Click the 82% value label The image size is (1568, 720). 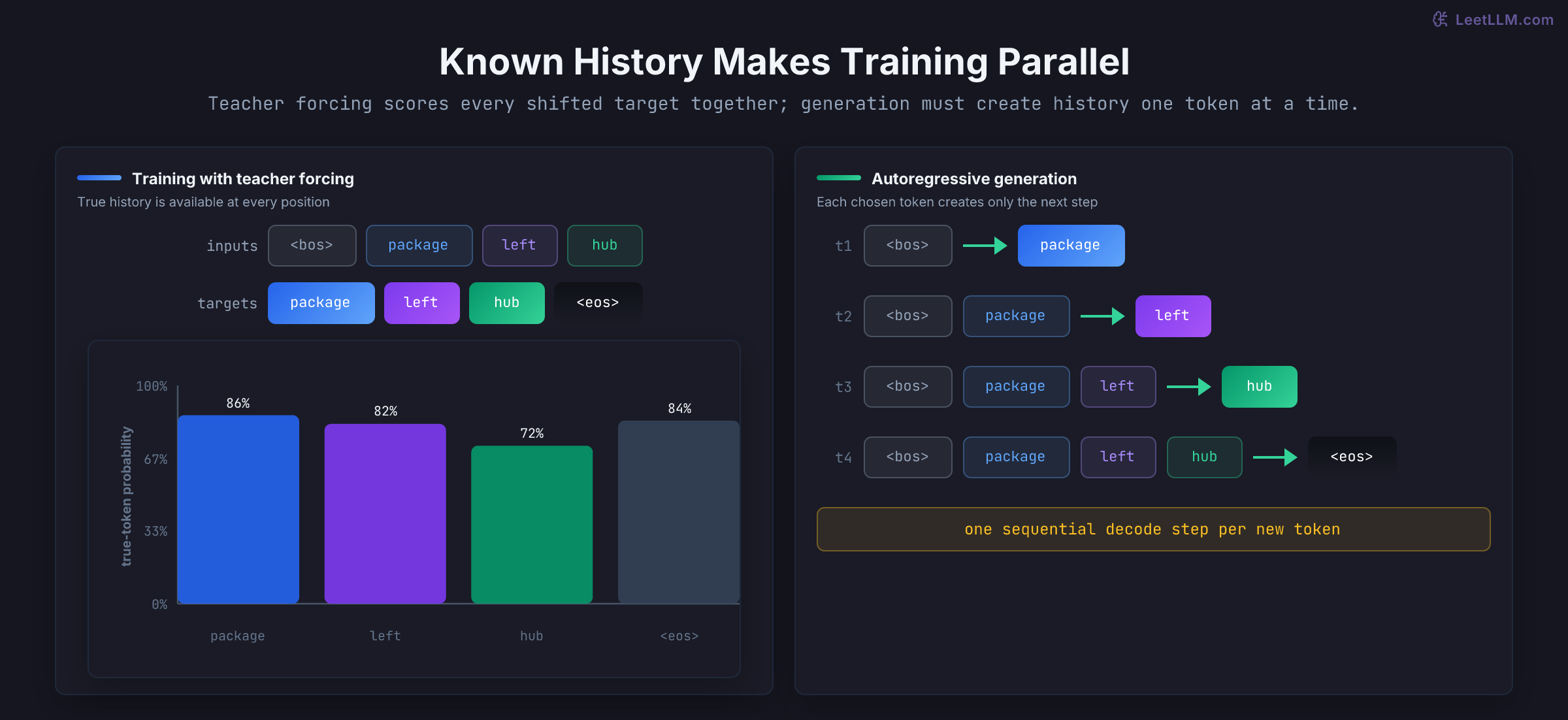pos(385,411)
